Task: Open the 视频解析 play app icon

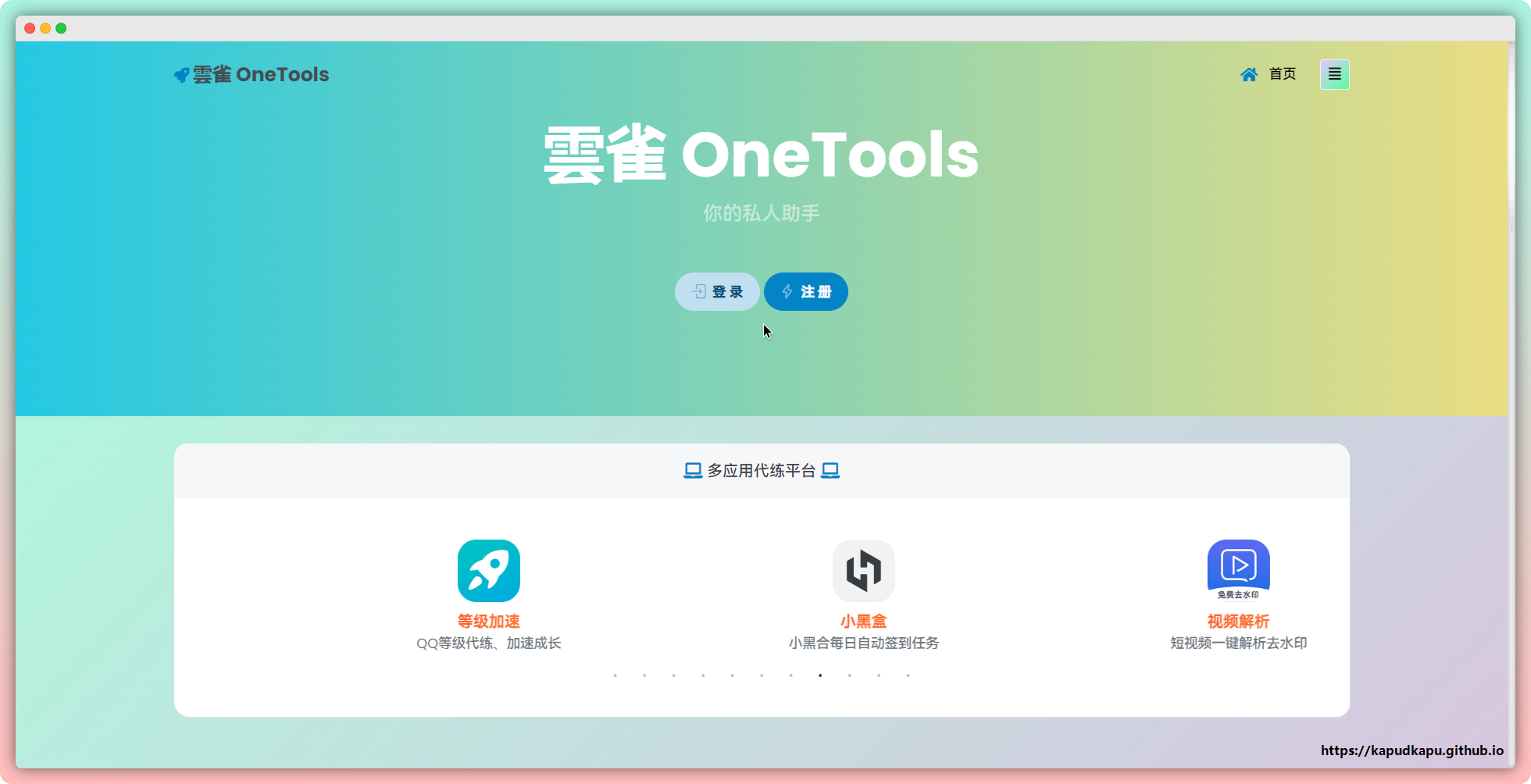Action: point(1238,569)
